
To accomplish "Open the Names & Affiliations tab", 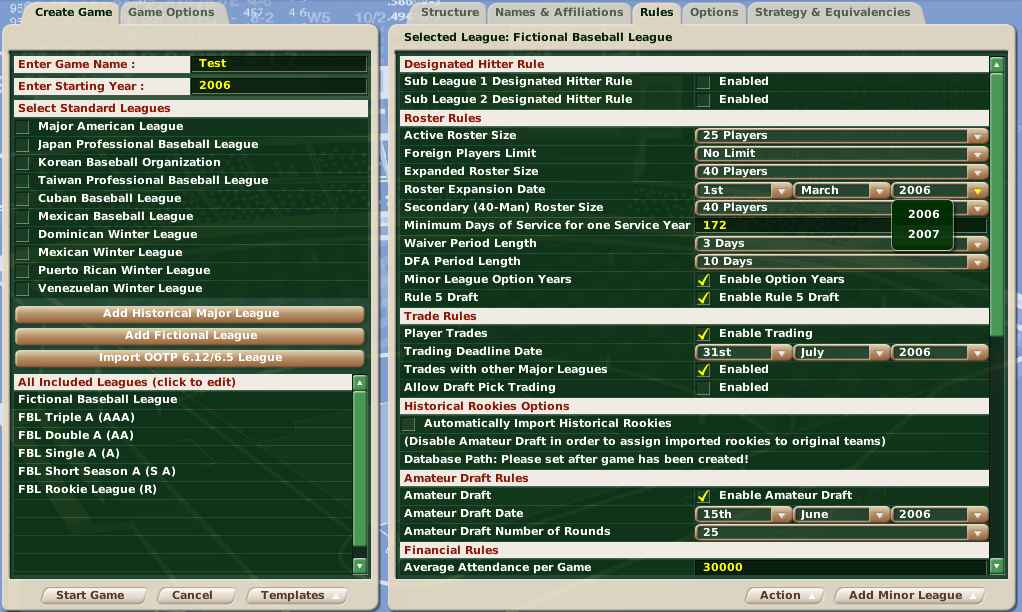I will [x=559, y=13].
